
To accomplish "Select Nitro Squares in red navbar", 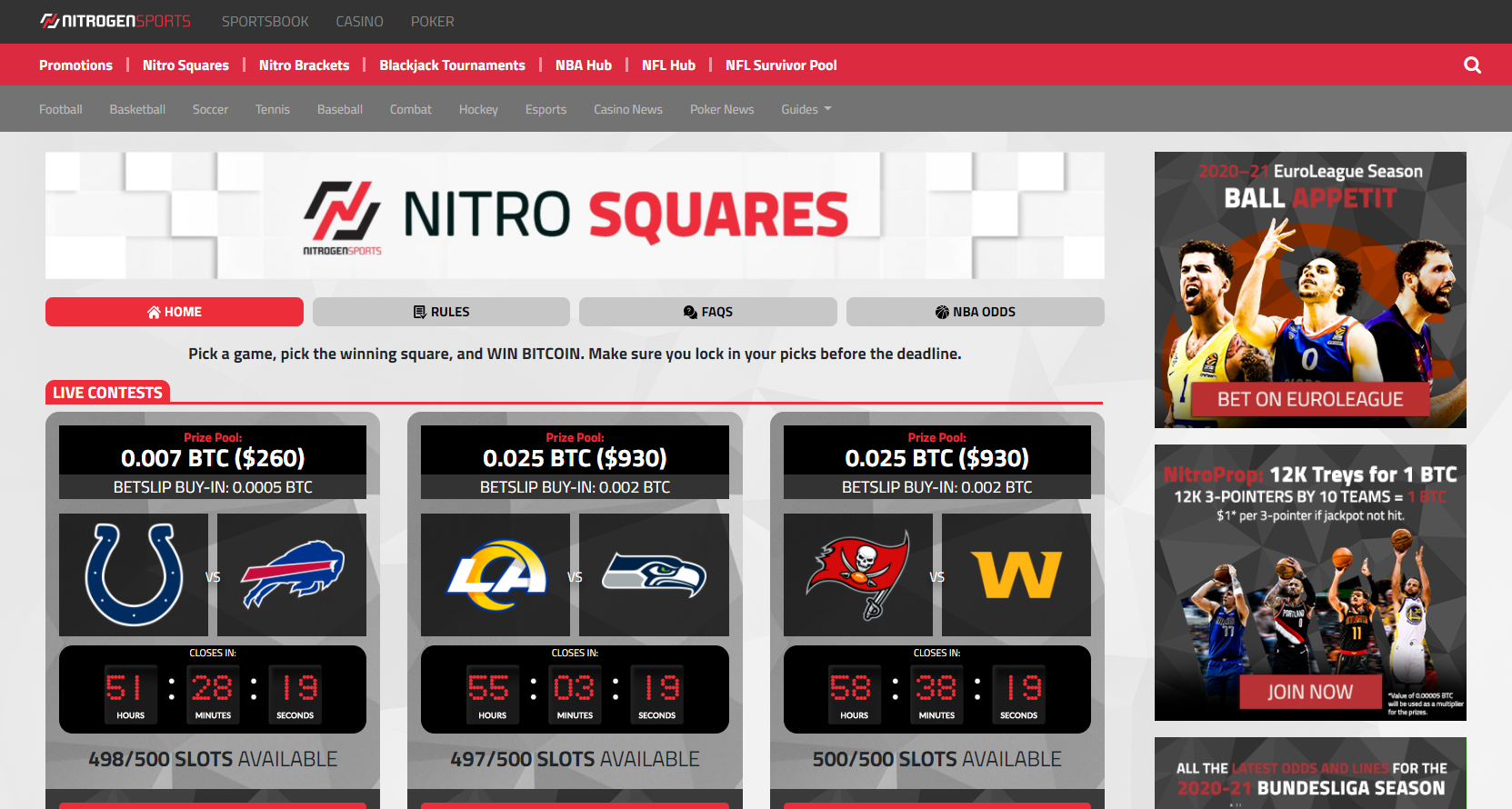I will tap(185, 65).
